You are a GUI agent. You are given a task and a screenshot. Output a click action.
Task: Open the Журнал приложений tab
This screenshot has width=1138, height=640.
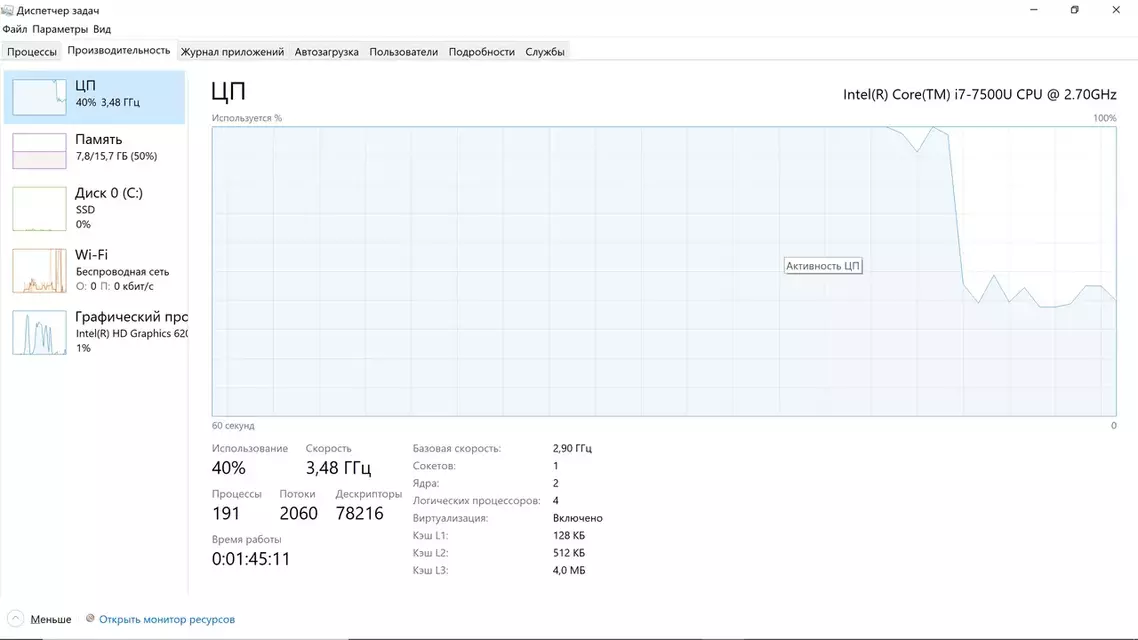coord(232,52)
